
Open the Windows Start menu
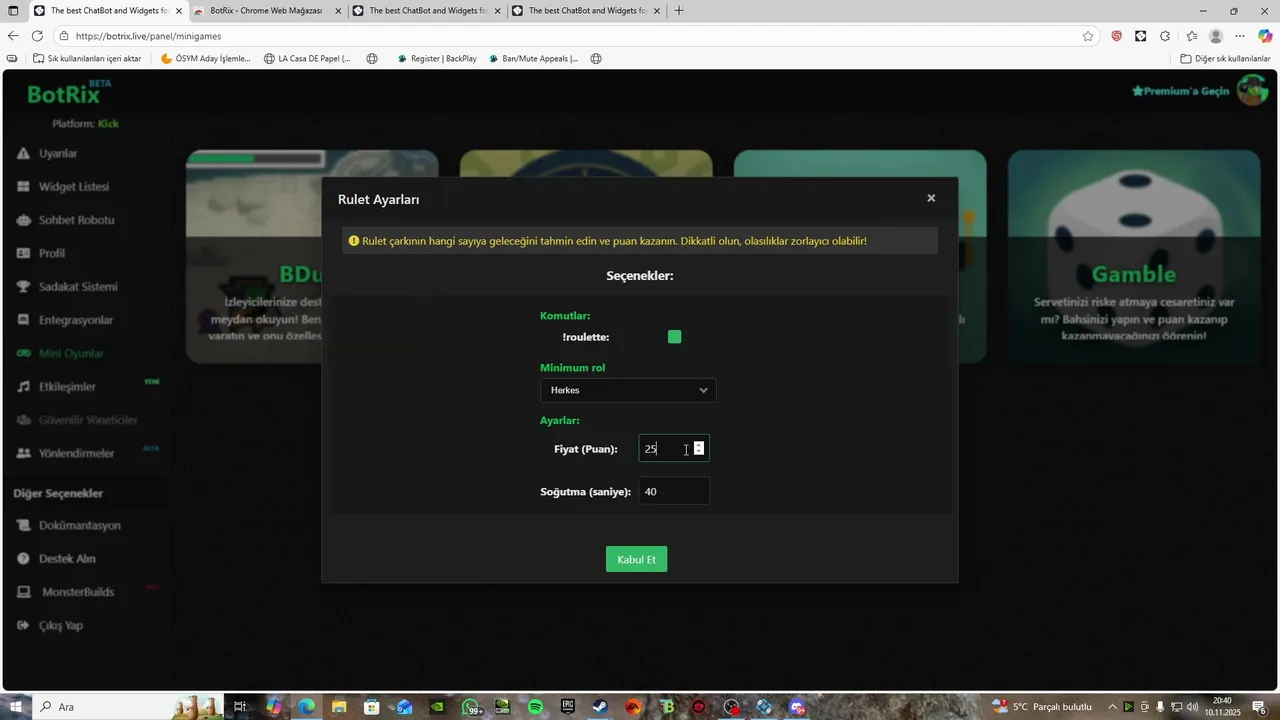[x=15, y=707]
